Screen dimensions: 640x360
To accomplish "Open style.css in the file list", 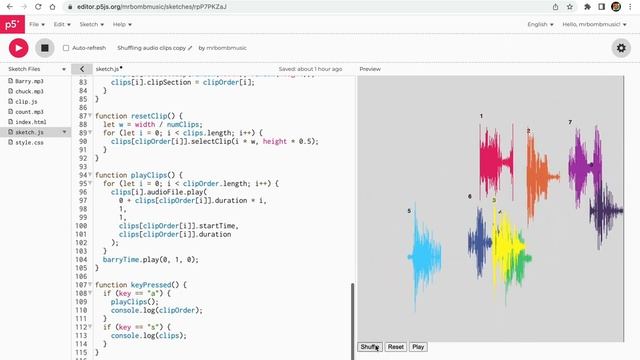I will tap(29, 142).
